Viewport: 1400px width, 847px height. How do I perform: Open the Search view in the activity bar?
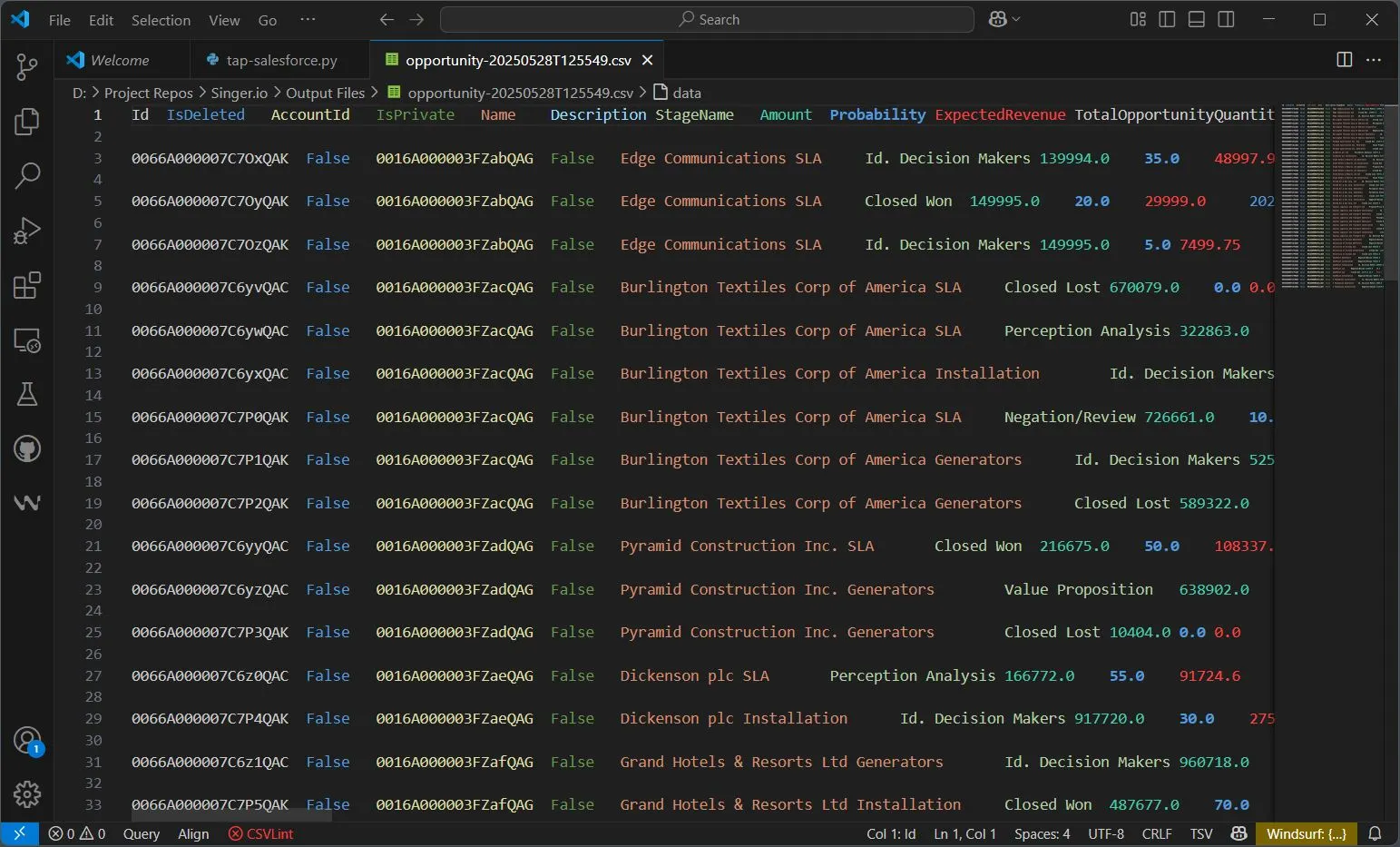pos(26,175)
